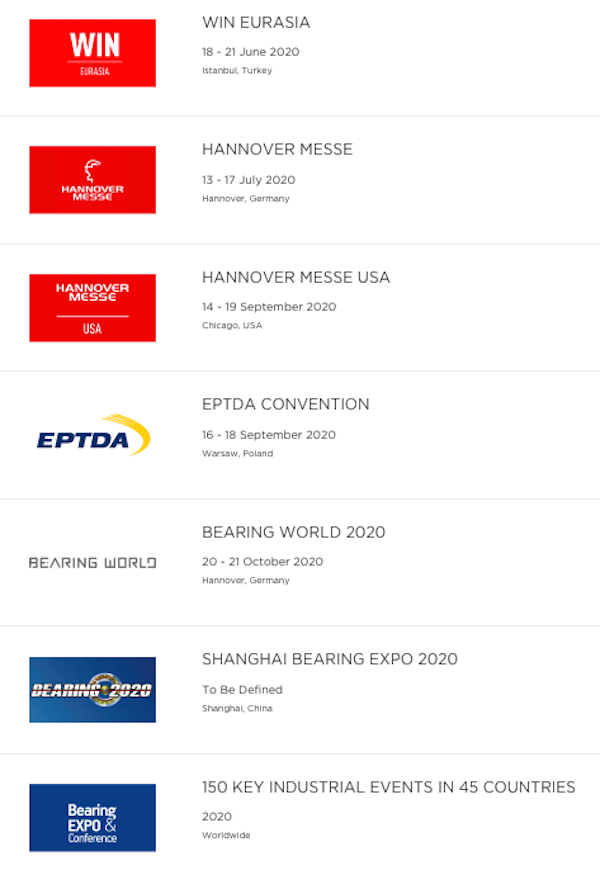Viewport: 600px width, 870px height.
Task: Open the Bearing EXPO & Conference logo
Action: coord(92,817)
